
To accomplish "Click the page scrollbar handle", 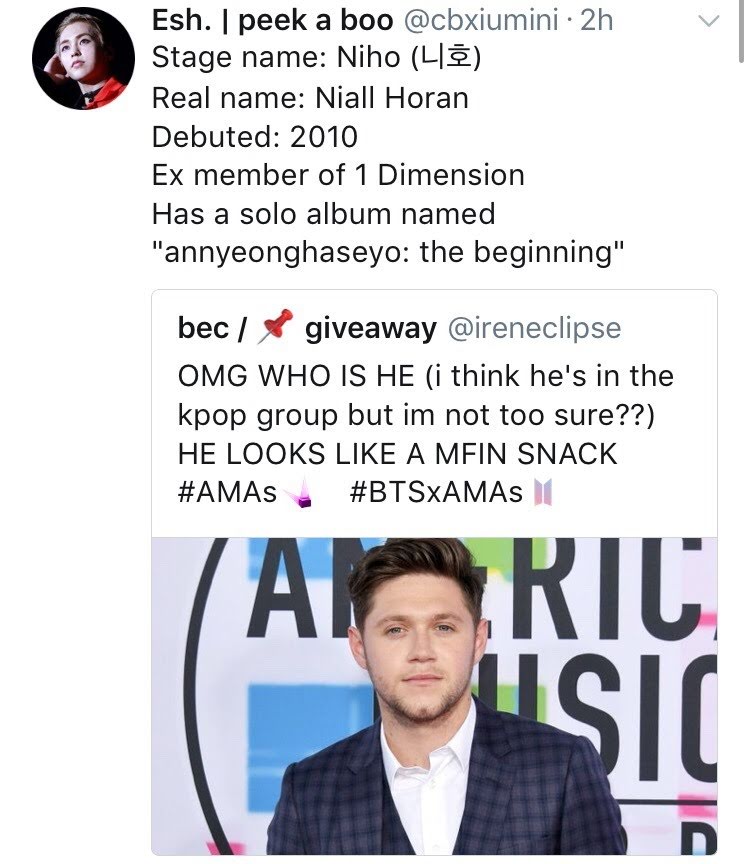I will (x=741, y=32).
